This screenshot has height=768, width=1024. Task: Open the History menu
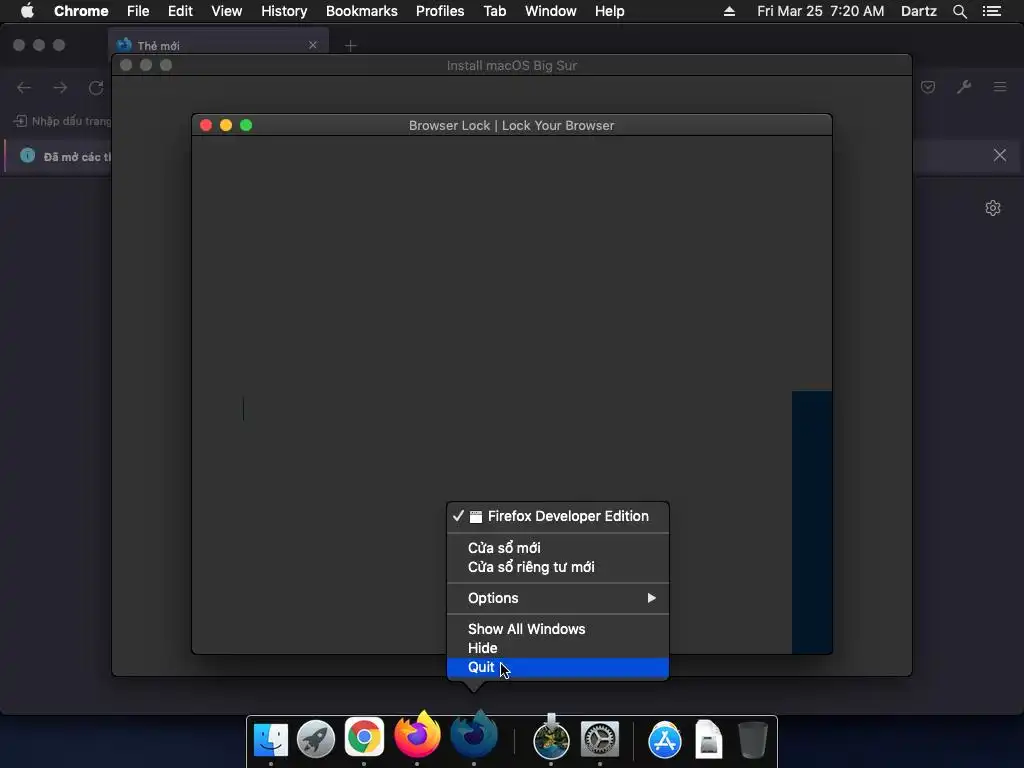pyautogui.click(x=284, y=11)
